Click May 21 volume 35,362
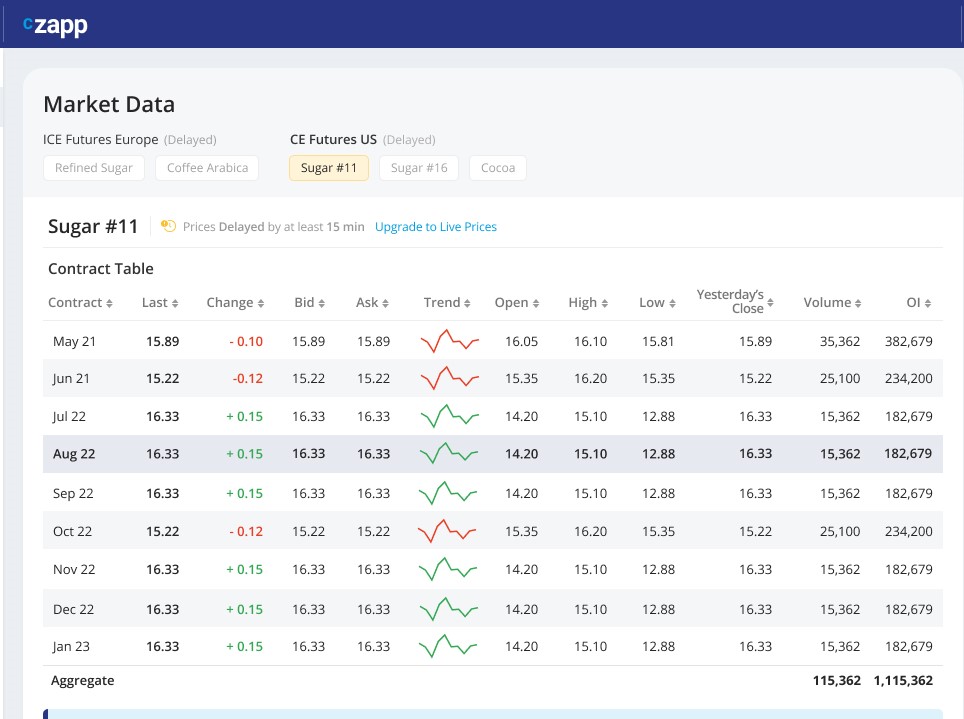This screenshot has width=964, height=719. tap(840, 341)
